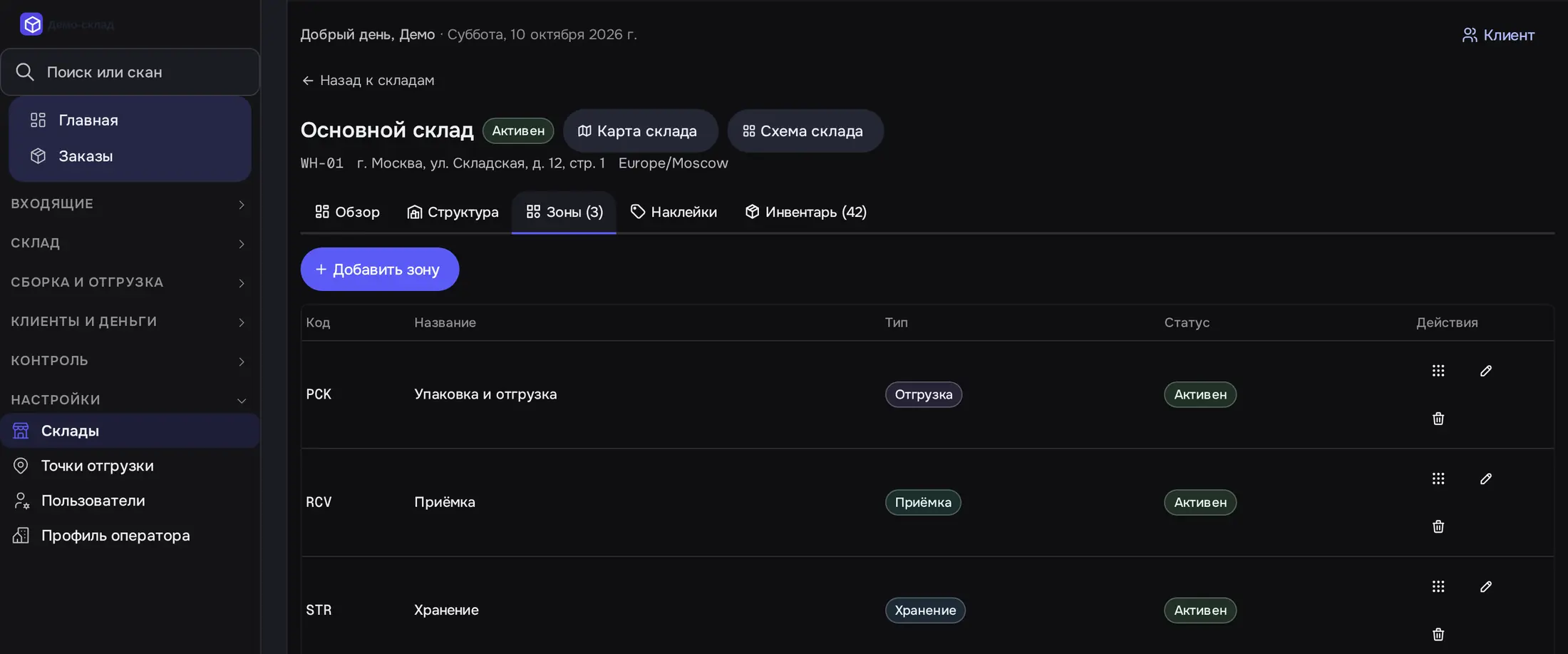The image size is (1568, 654).
Task: Switch to the Структура tab
Action: pyautogui.click(x=453, y=212)
